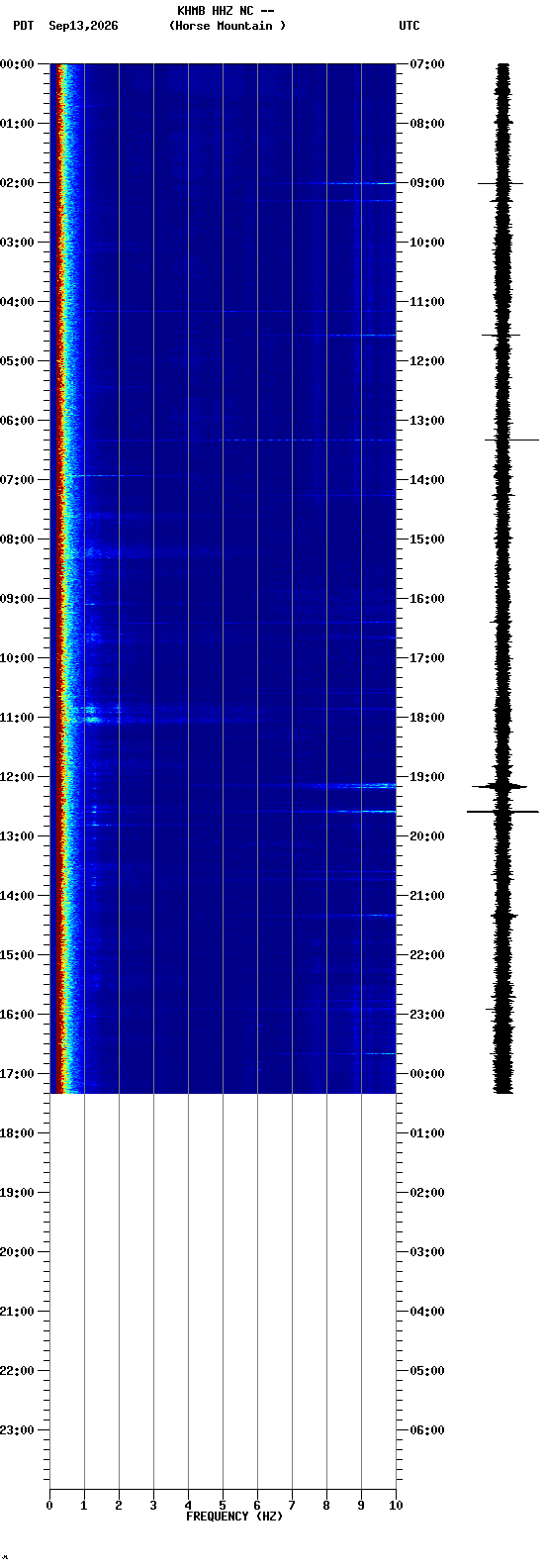Click the 'UTC' timezone label

point(409,26)
